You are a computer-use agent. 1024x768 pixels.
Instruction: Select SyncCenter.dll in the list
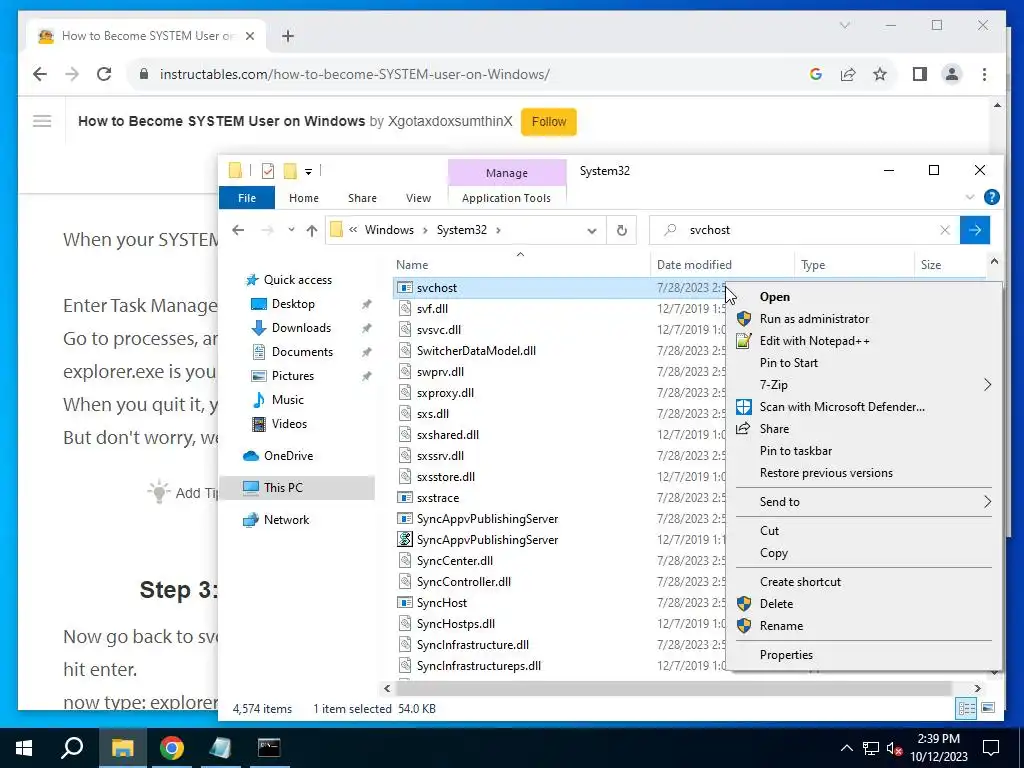pyautogui.click(x=455, y=561)
